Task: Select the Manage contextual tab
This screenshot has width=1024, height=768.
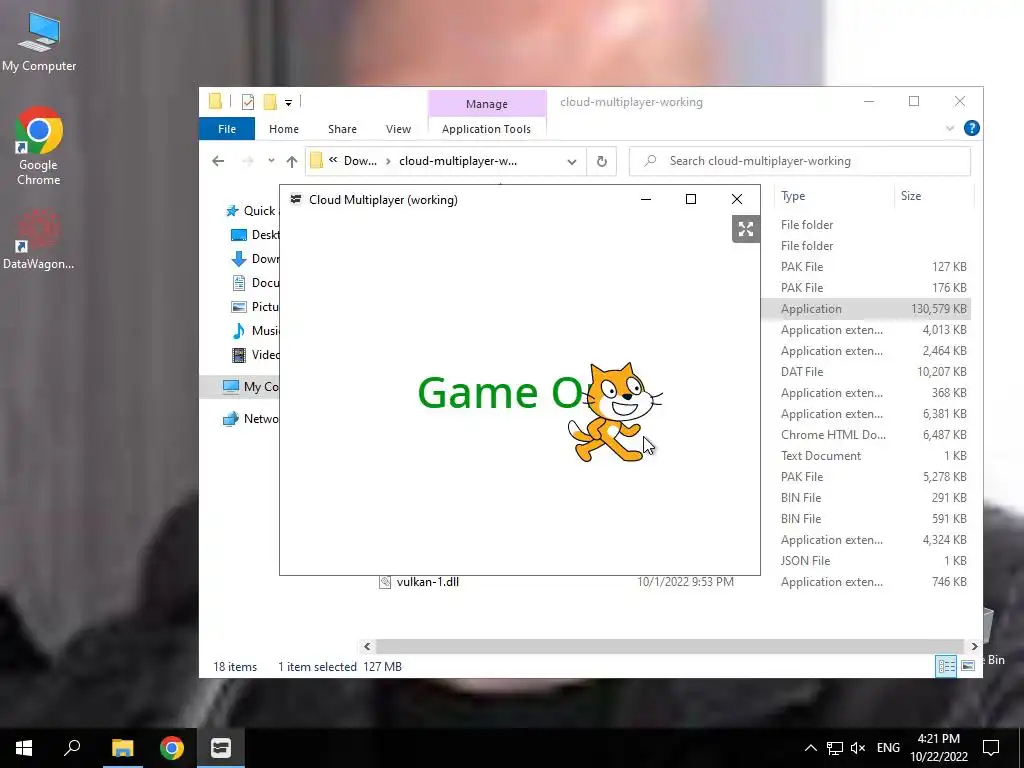Action: [487, 104]
